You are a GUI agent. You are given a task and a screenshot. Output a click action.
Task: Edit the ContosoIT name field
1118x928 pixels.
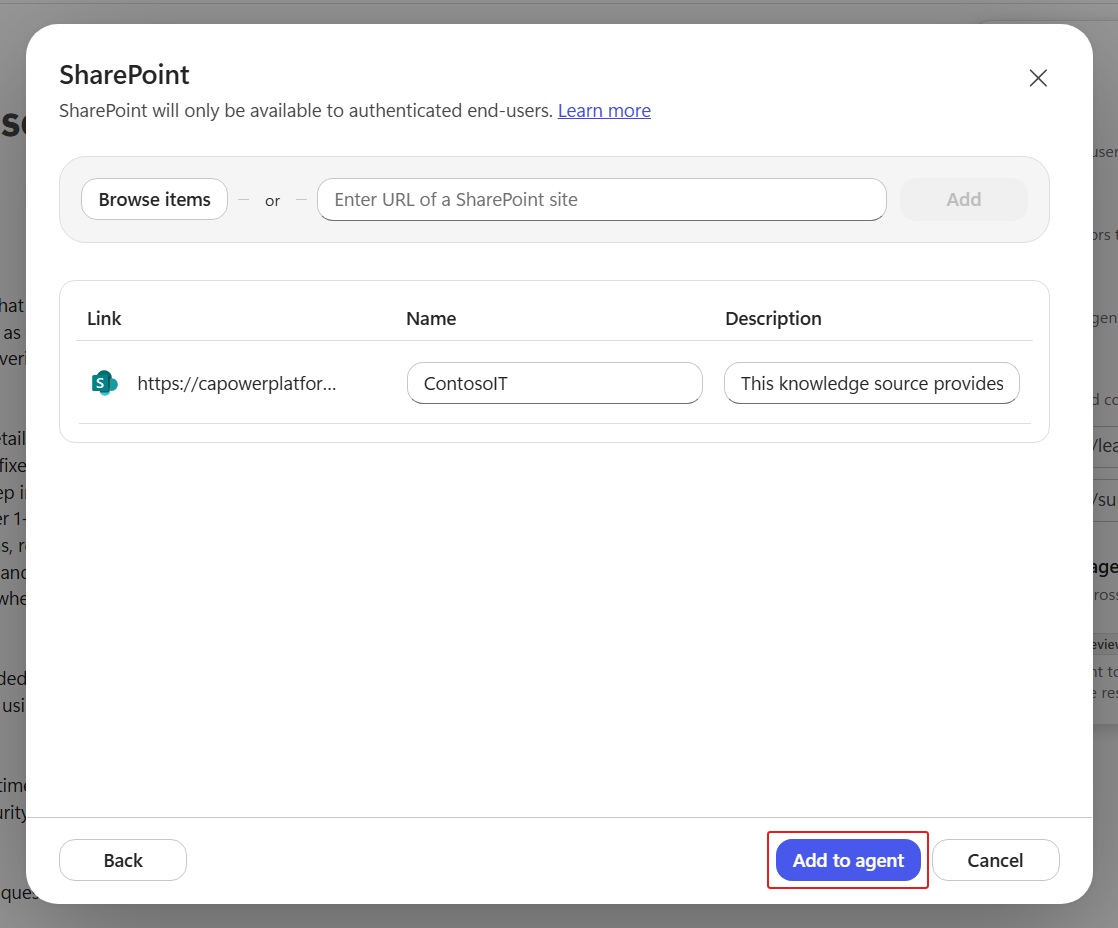tap(555, 383)
